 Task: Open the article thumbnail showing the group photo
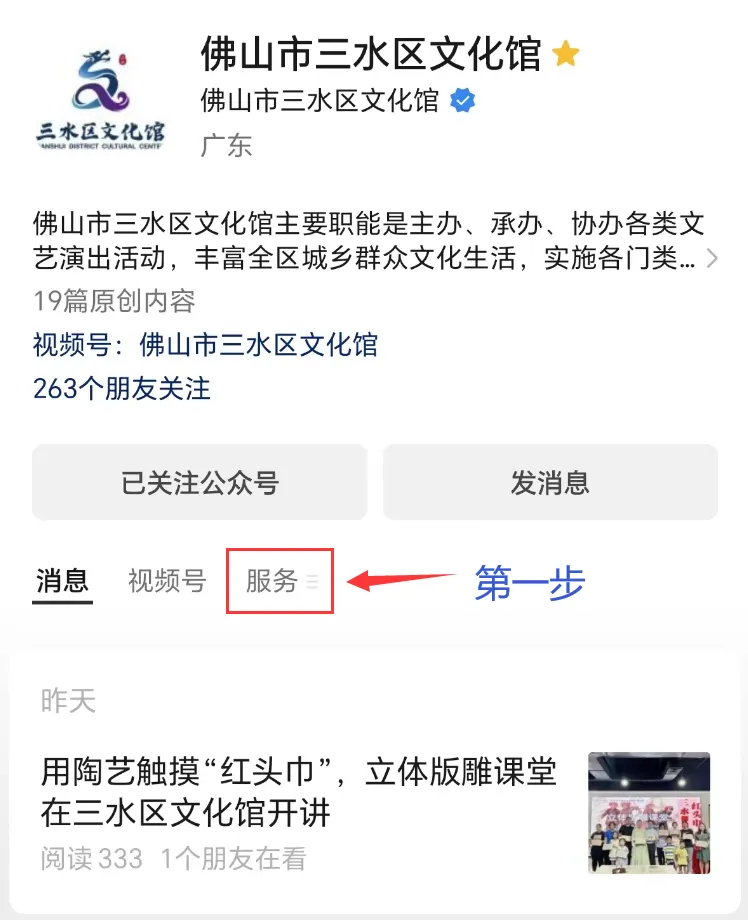649,813
